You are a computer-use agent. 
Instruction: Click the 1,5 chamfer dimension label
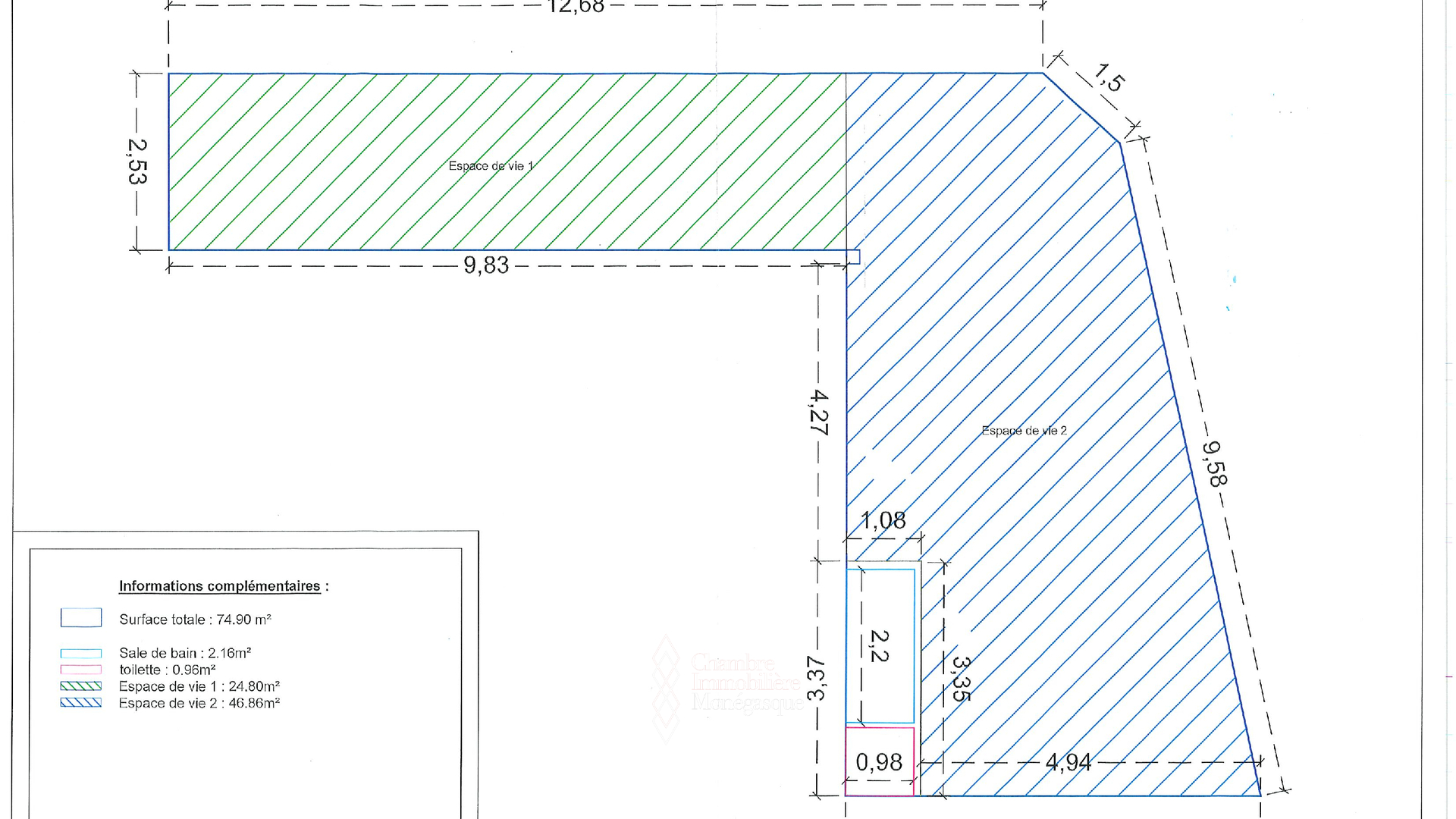pos(1109,77)
